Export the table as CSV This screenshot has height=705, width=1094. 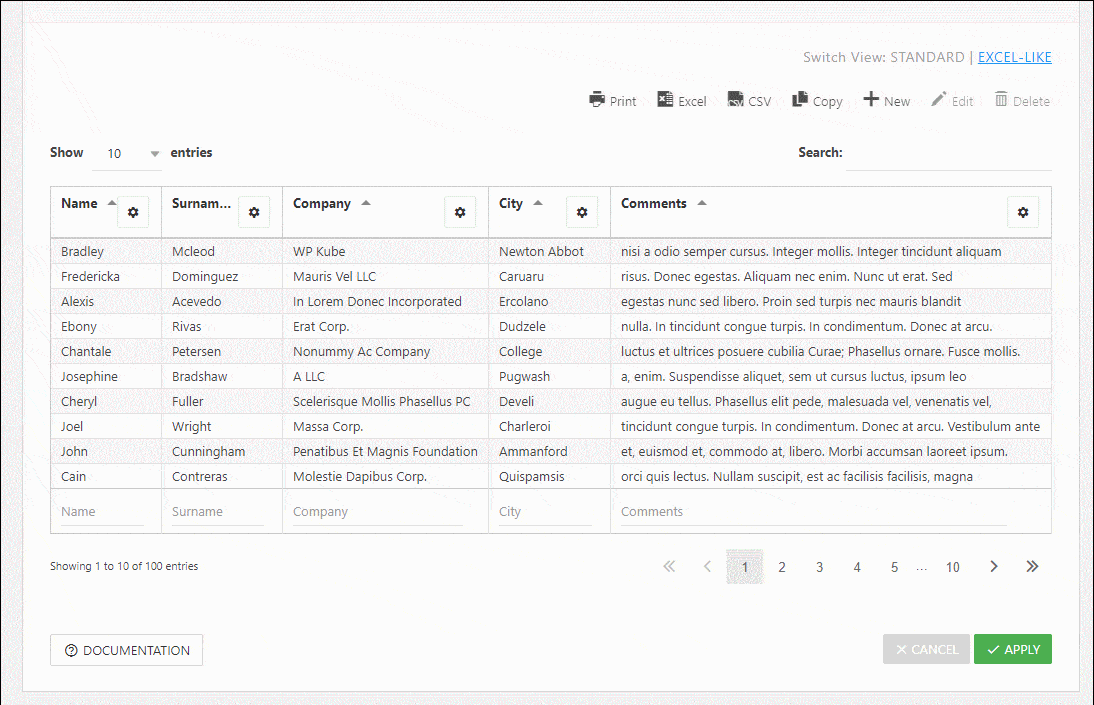pos(749,101)
